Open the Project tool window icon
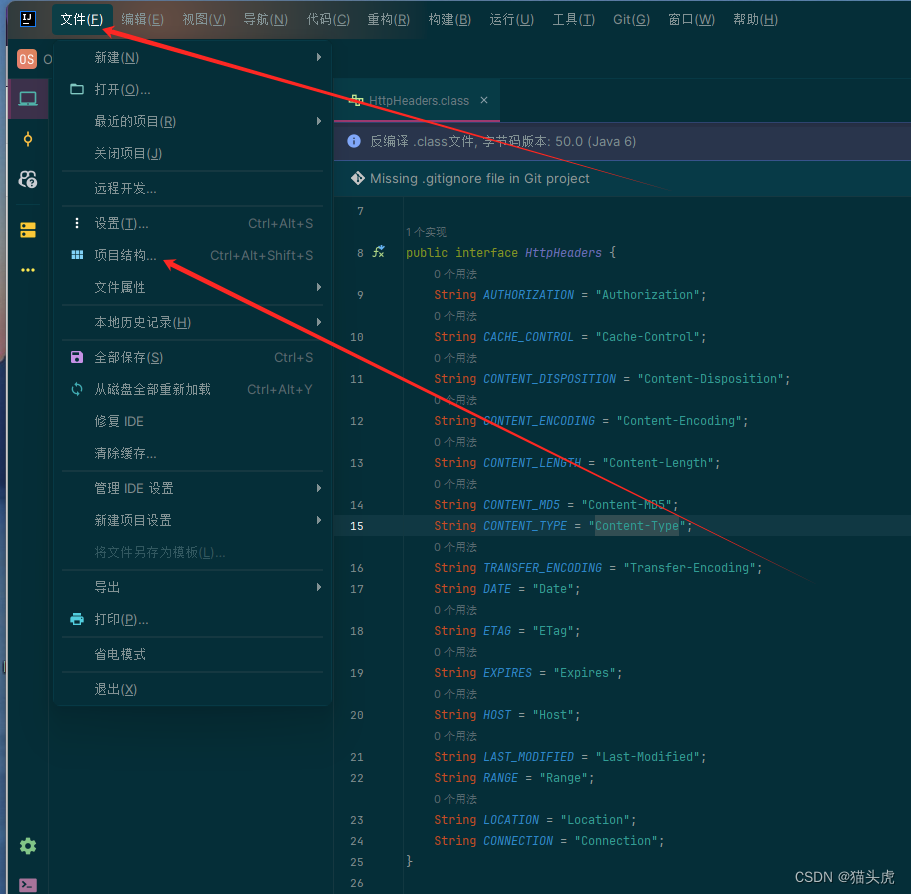Viewport: 911px width, 894px height. [x=27, y=99]
